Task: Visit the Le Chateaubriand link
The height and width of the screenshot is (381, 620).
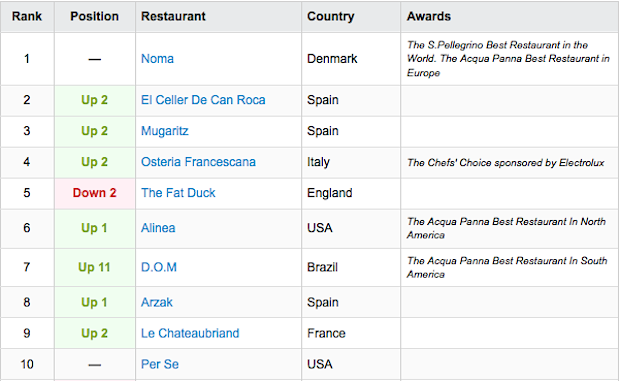Action: click(190, 333)
